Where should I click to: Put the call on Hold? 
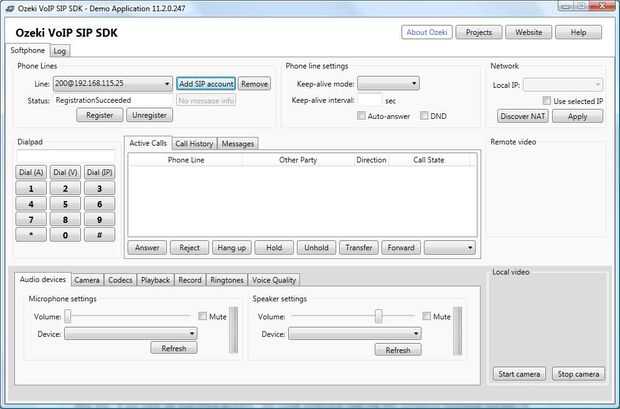click(x=274, y=248)
